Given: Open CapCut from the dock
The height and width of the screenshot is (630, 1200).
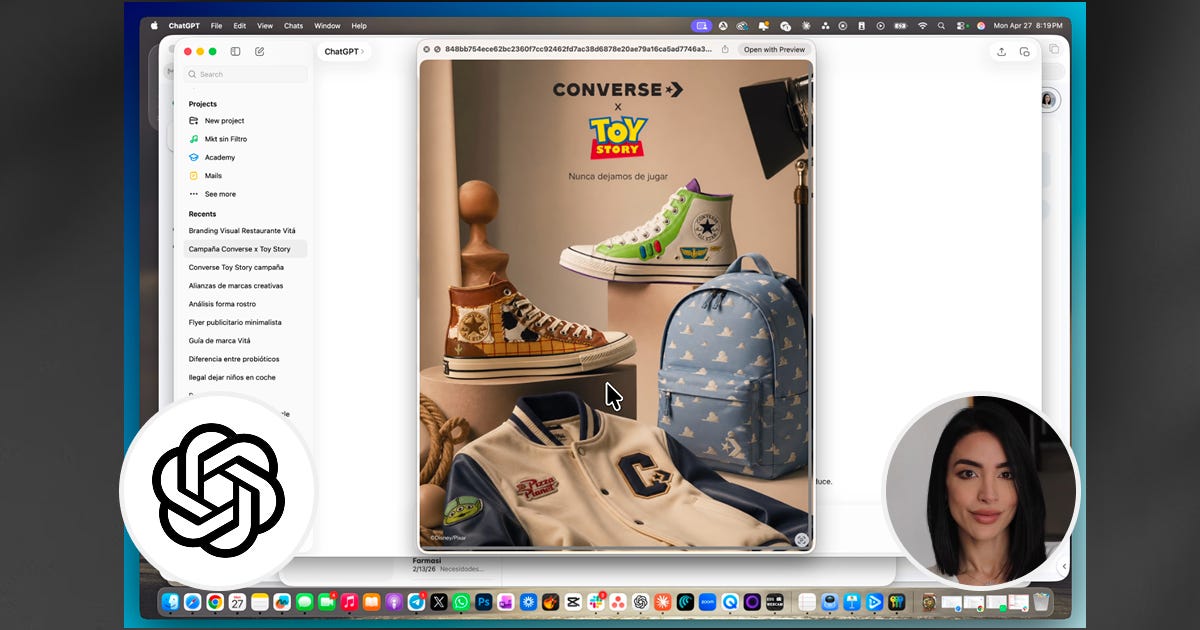Looking at the screenshot, I should [573, 602].
